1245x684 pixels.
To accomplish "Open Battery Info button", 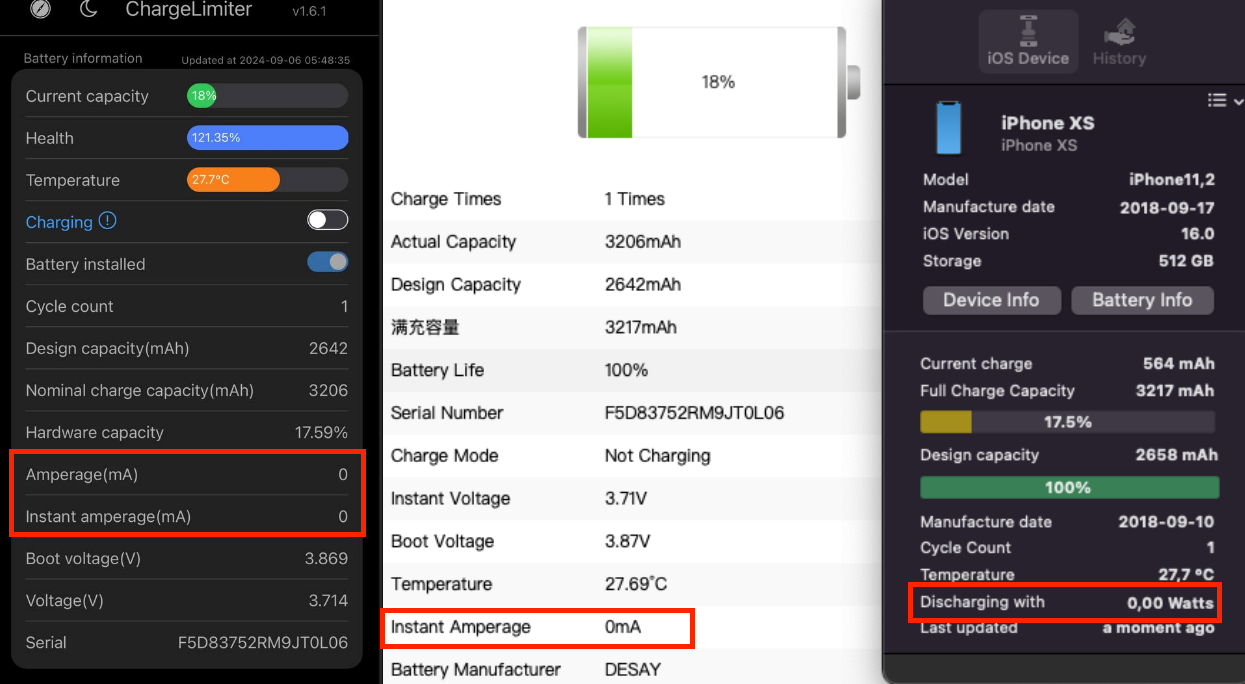I will 1142,300.
